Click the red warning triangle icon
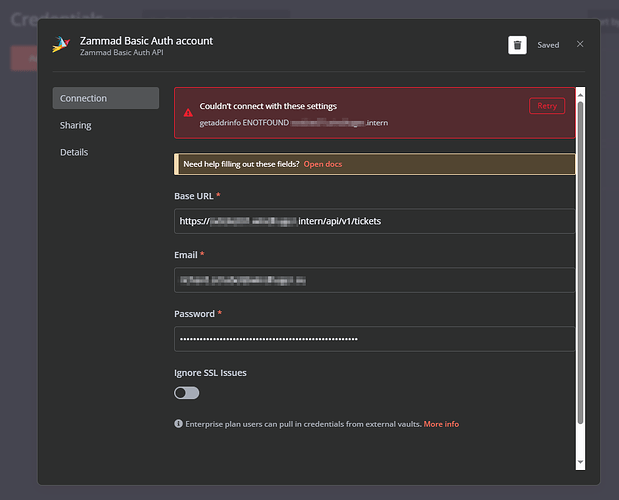 coord(188,113)
